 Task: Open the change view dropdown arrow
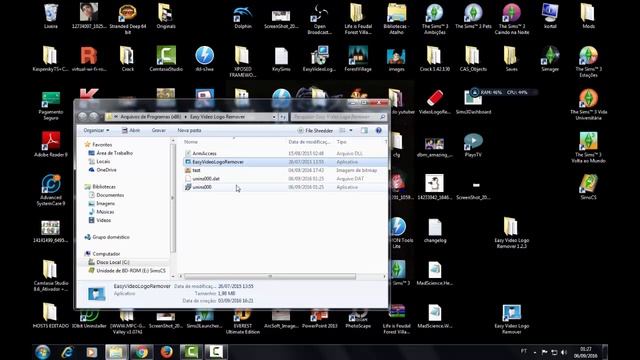tap(351, 131)
